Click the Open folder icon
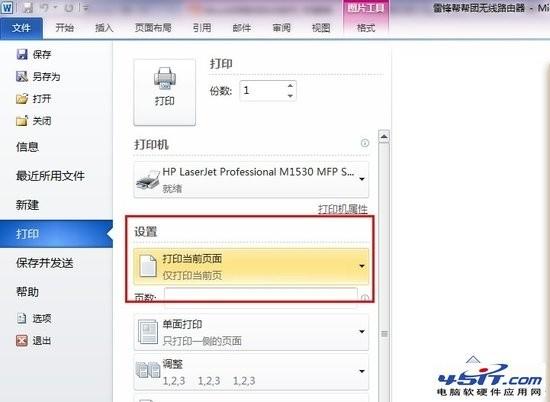The height and width of the screenshot is (402, 550). (x=22, y=99)
